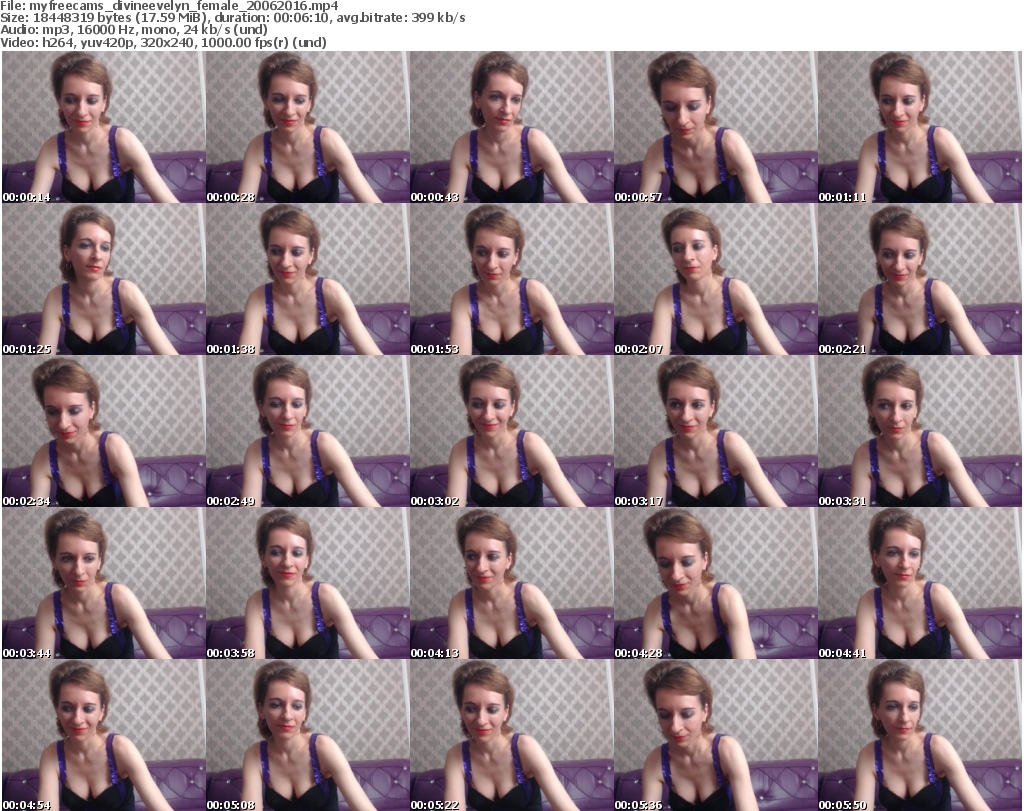The image size is (1024, 811).
Task: Select the thumbnail at timestamp 00:05:36
Action: pyautogui.click(x=715, y=735)
